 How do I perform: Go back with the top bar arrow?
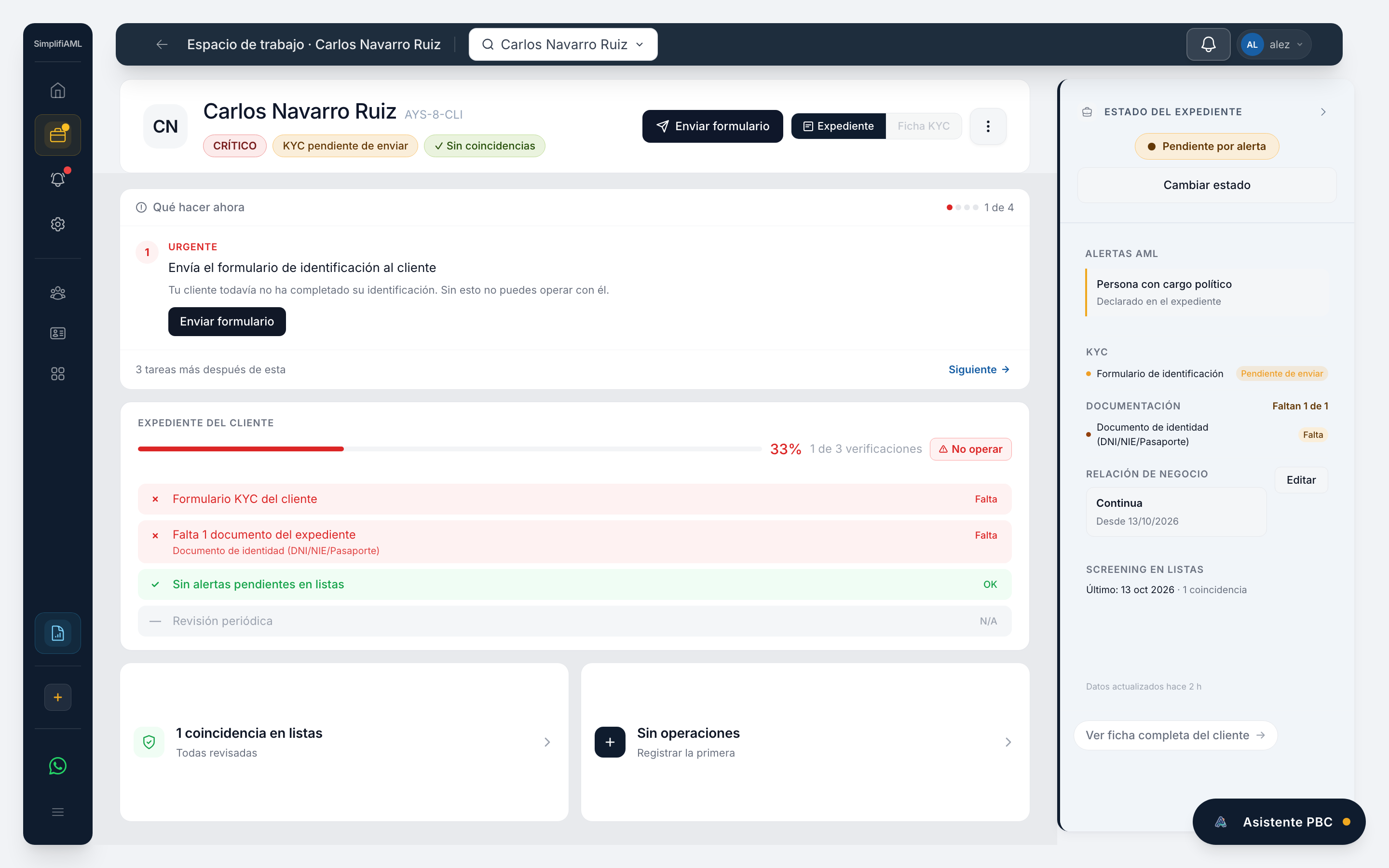pos(162,44)
